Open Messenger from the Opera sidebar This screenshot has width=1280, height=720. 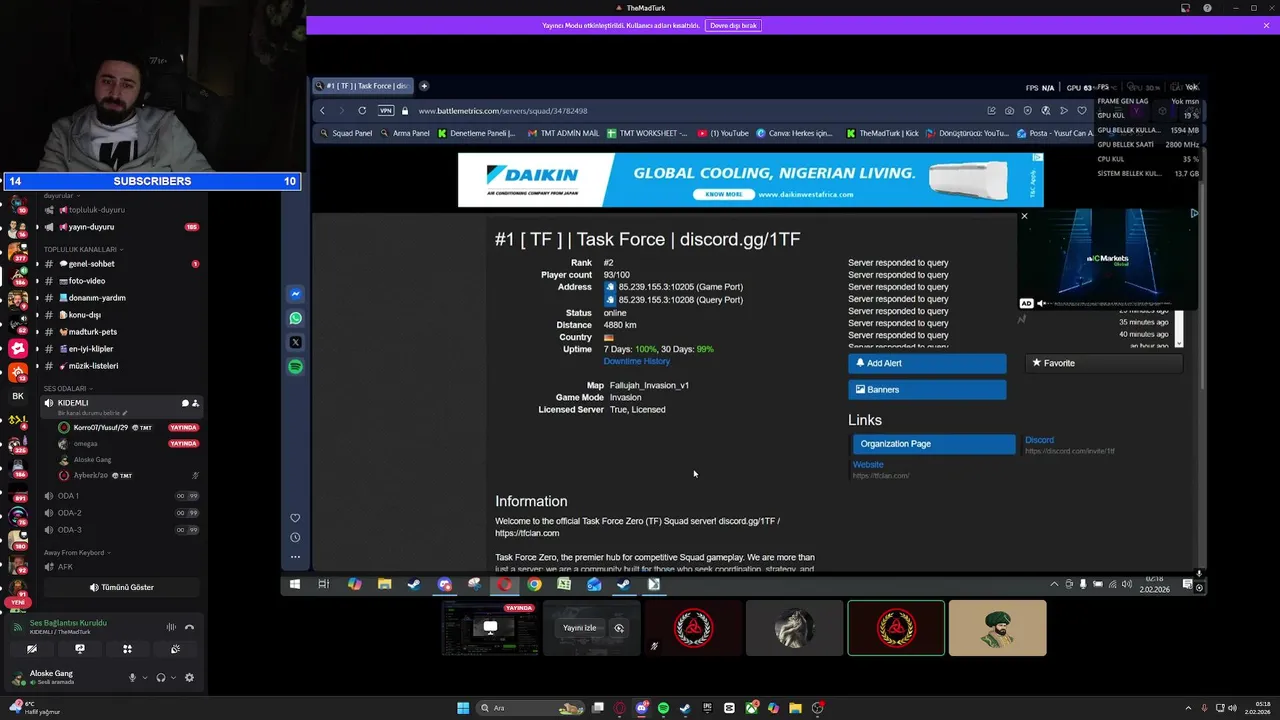pyautogui.click(x=295, y=294)
